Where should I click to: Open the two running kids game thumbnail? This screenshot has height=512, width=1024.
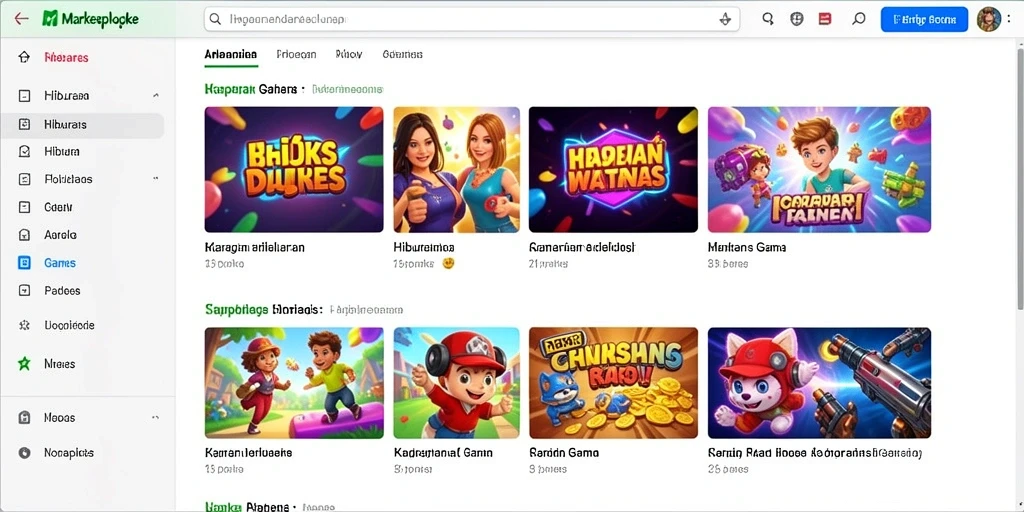coord(294,383)
